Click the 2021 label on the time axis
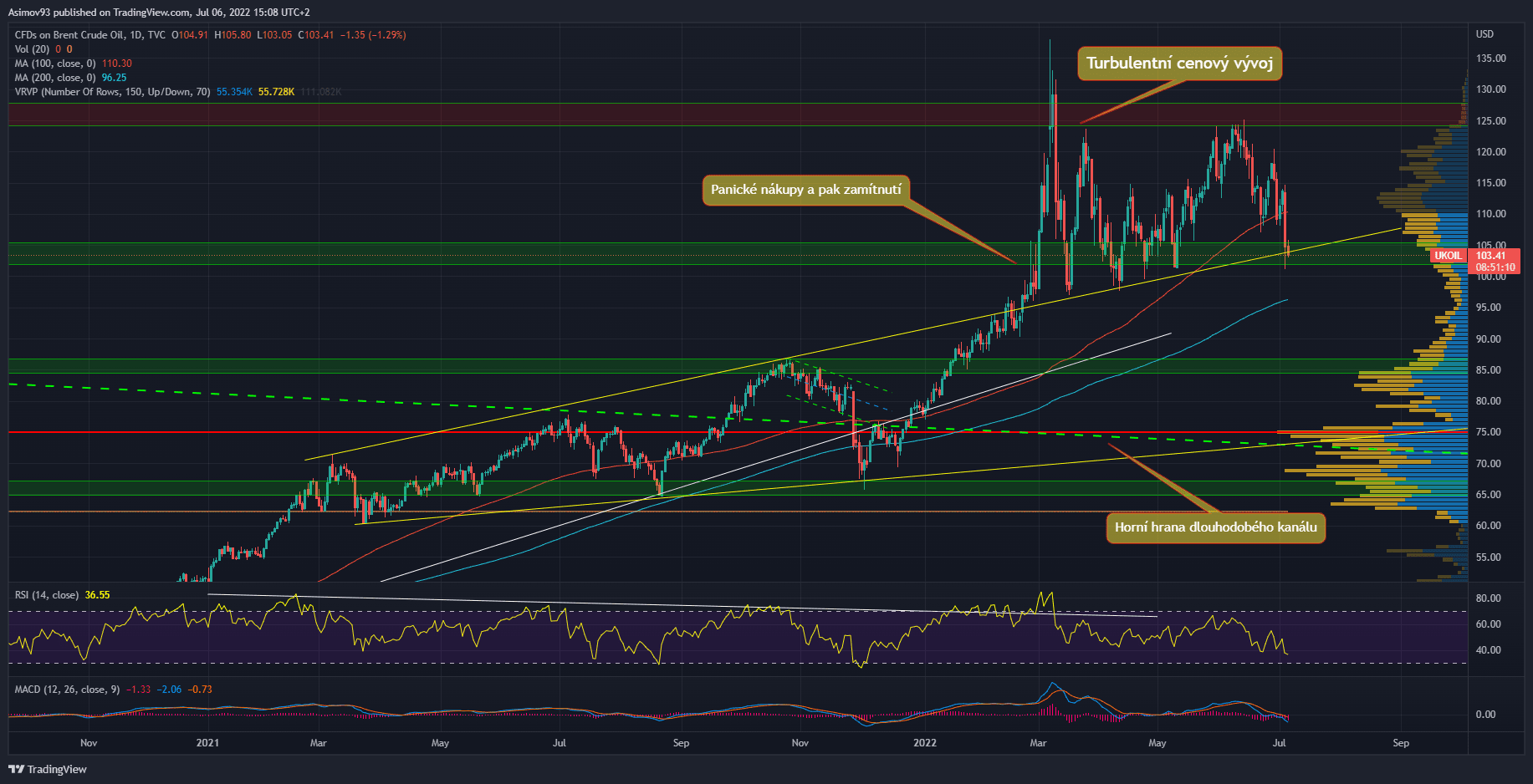 pos(207,743)
